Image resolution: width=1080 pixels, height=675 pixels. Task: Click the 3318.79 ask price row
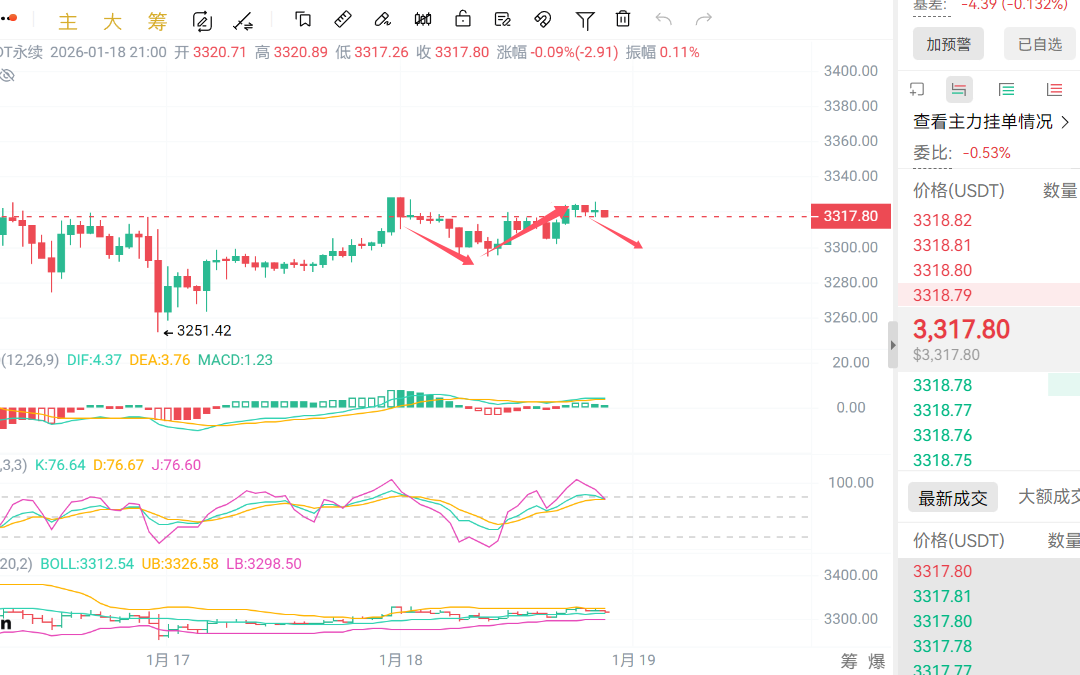pyautogui.click(x=942, y=295)
